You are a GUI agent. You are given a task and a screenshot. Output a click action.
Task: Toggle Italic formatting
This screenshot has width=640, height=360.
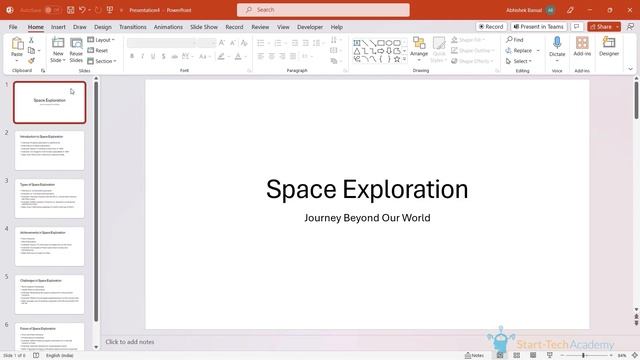[x=142, y=56]
